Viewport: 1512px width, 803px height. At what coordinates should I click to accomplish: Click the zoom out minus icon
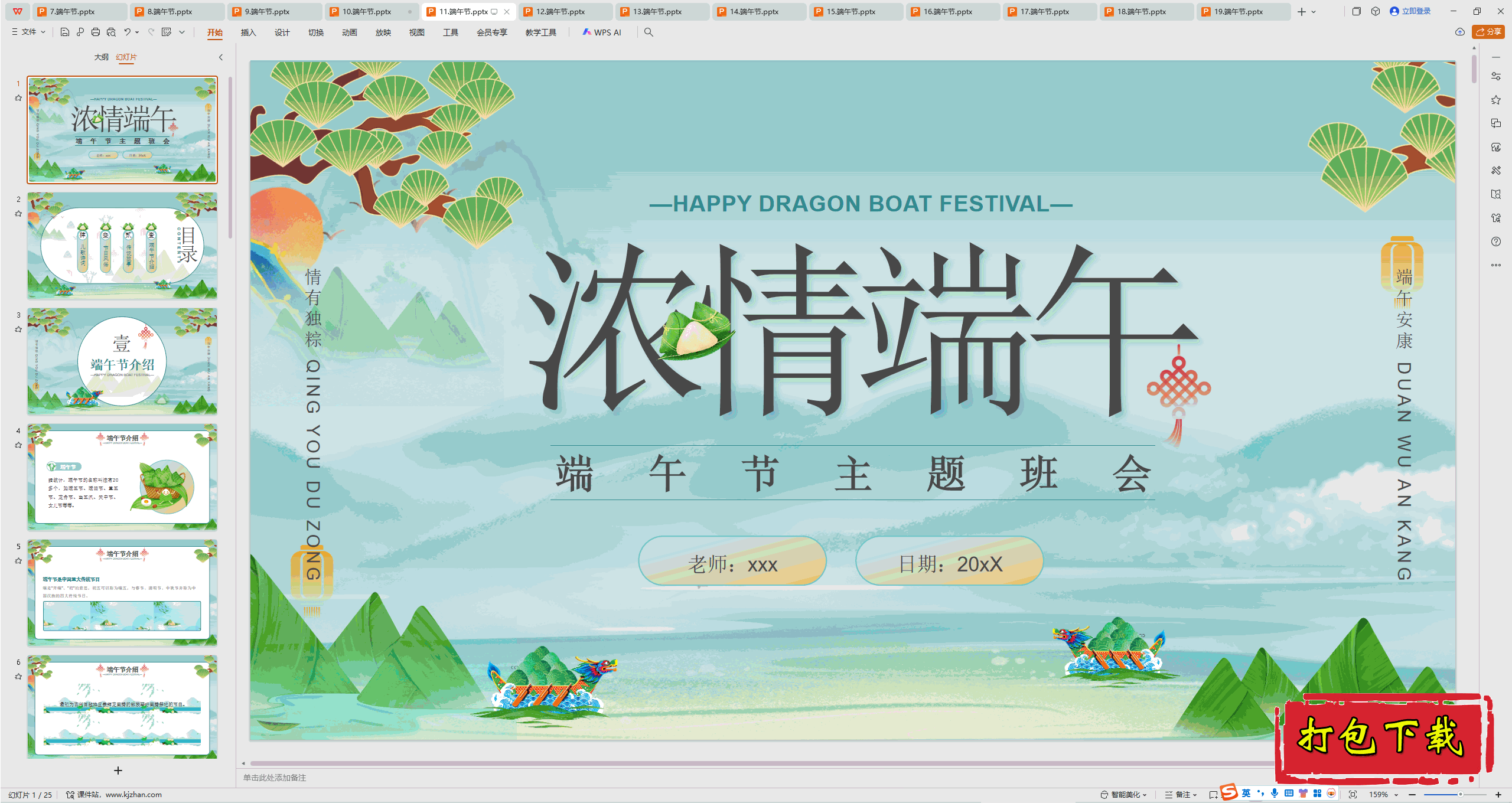pyautogui.click(x=1412, y=795)
